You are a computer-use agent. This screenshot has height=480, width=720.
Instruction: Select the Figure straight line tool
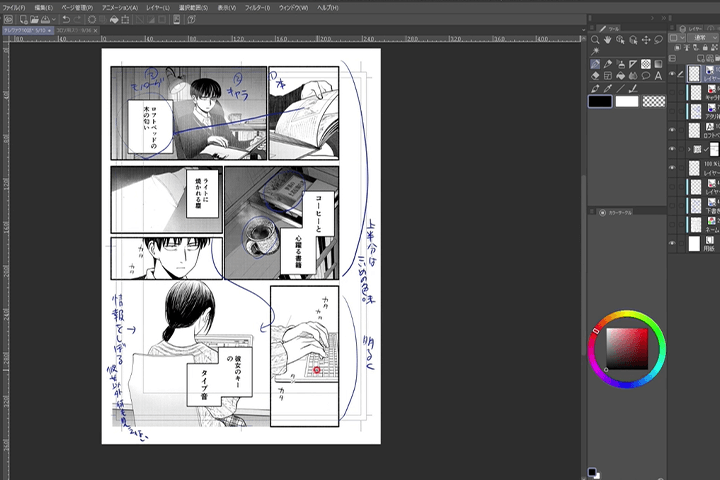click(x=620, y=89)
